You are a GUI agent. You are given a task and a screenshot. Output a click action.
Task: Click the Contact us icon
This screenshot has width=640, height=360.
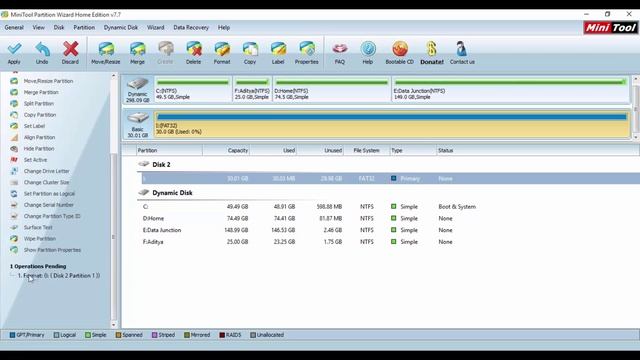462,49
